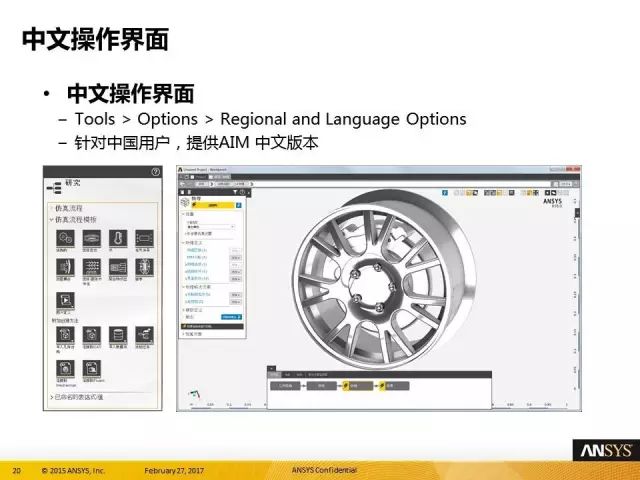Click the connect to Fluent icon
The image size is (640, 480).
tap(91, 369)
